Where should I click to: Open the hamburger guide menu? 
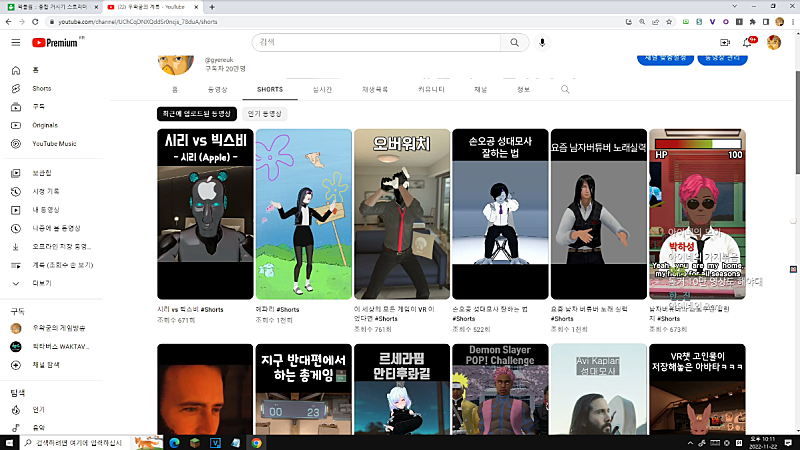click(15, 42)
